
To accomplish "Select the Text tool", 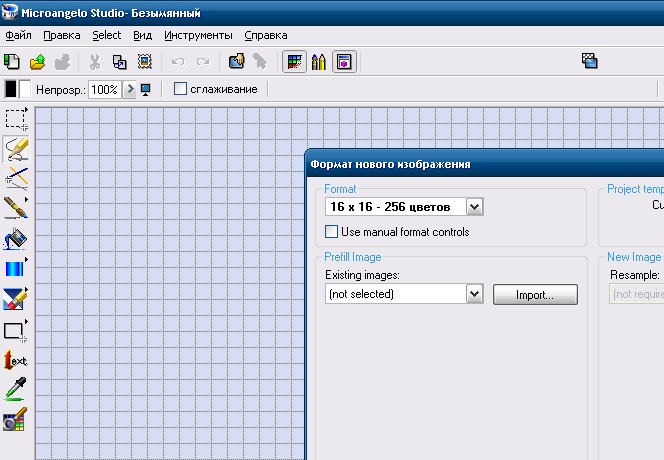I will point(16,360).
